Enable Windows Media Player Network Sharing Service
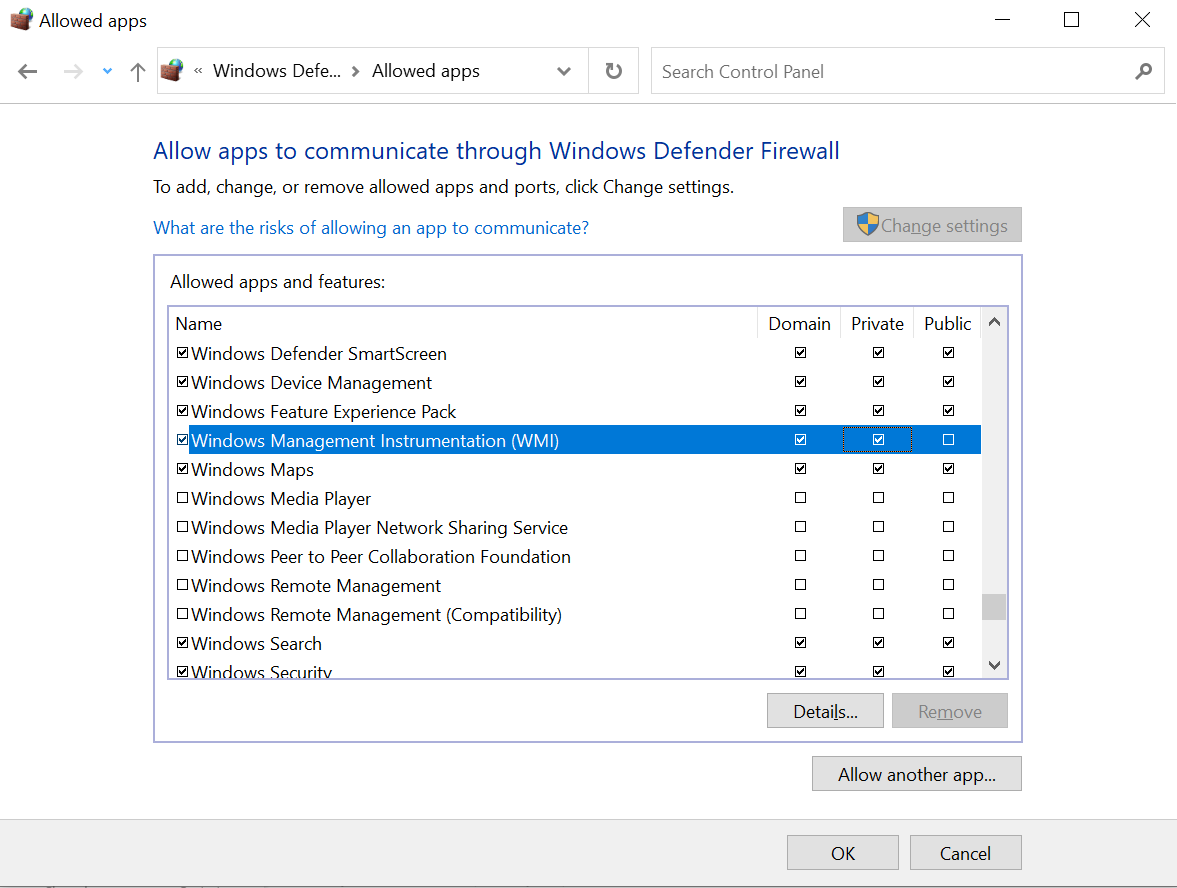 pyautogui.click(x=182, y=527)
